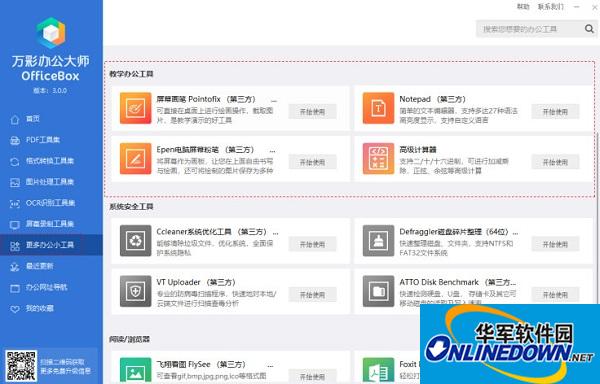Image resolution: width=600 pixels, height=384 pixels.
Task: Click the OCR识别工具集 scan-frame icon
Action: [15, 203]
